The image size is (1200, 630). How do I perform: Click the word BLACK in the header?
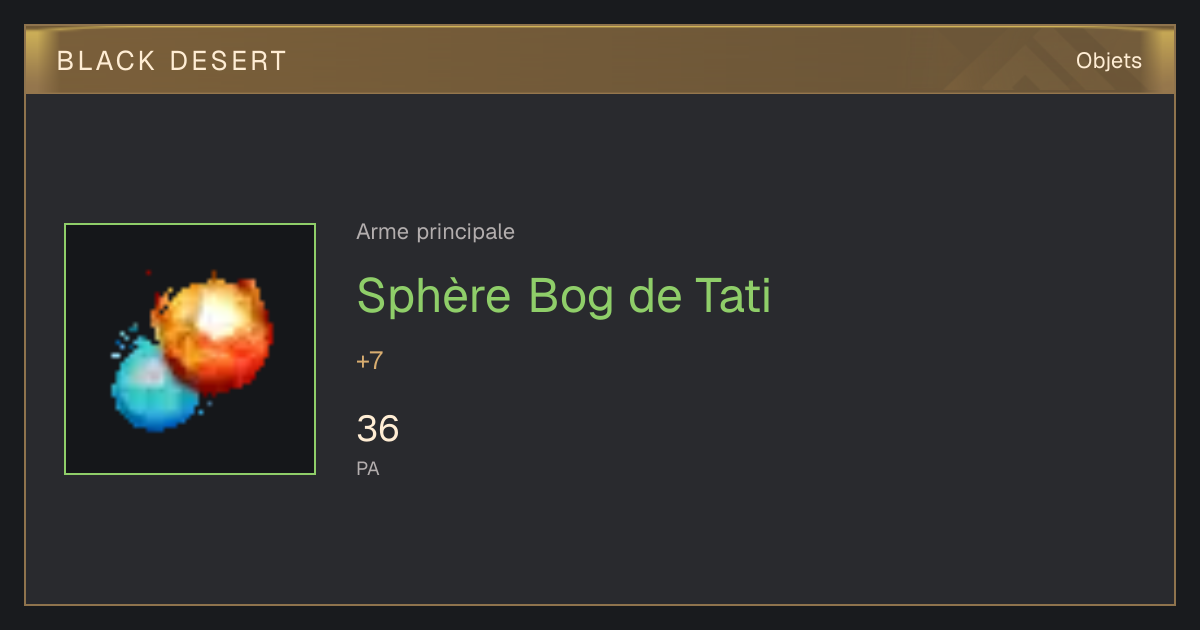106,61
